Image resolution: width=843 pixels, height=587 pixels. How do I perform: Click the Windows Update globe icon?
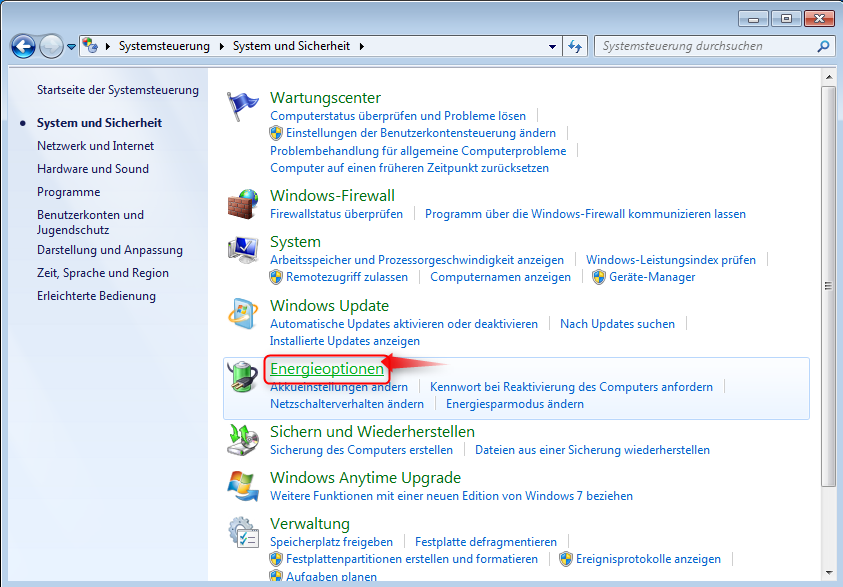243,314
